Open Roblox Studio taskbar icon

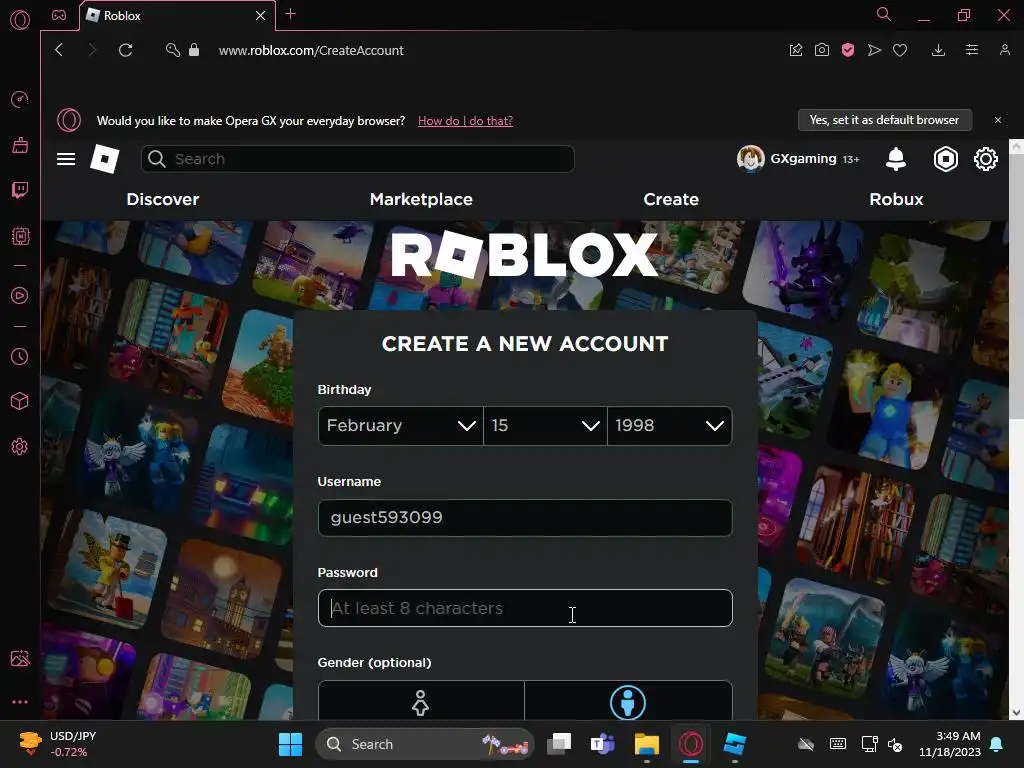click(x=735, y=744)
